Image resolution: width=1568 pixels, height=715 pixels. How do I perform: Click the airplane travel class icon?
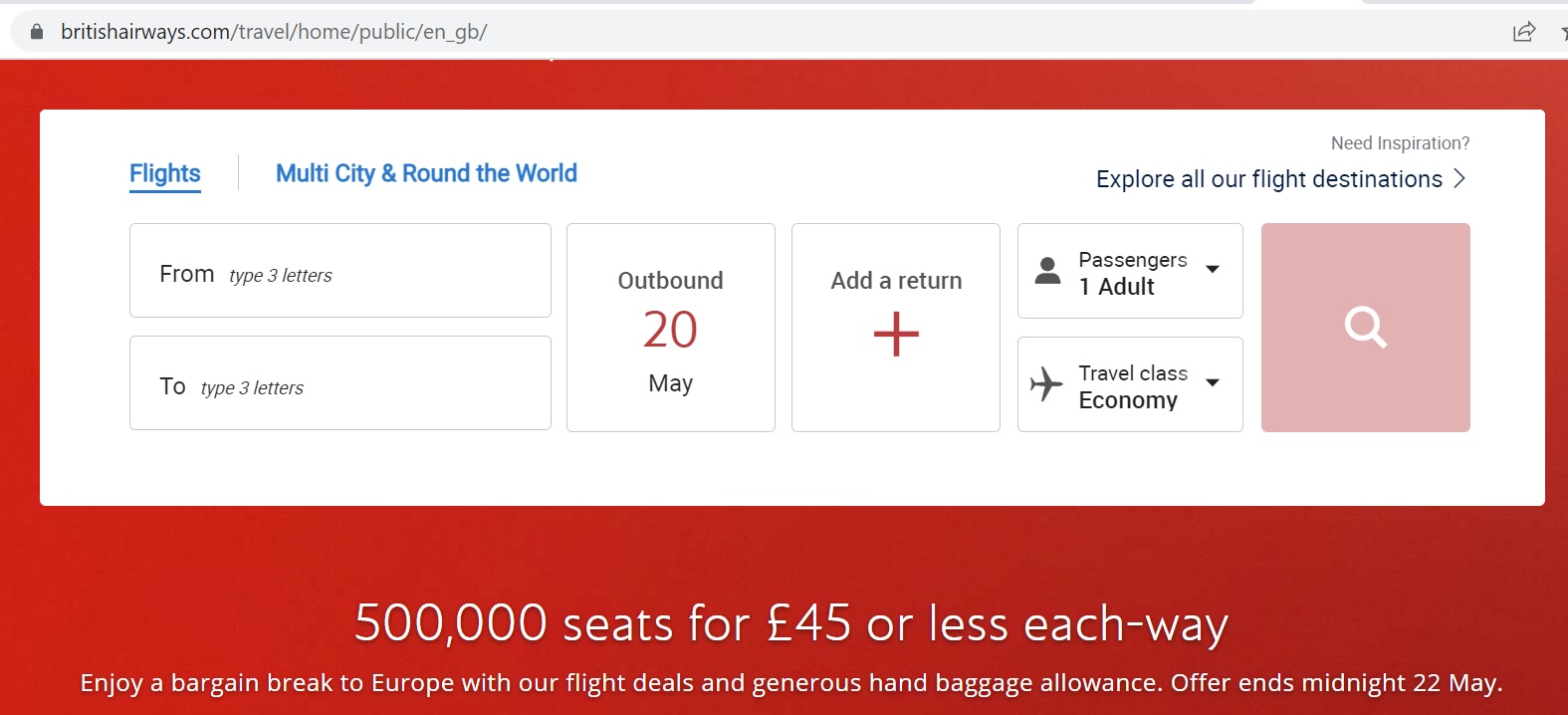pos(1046,383)
